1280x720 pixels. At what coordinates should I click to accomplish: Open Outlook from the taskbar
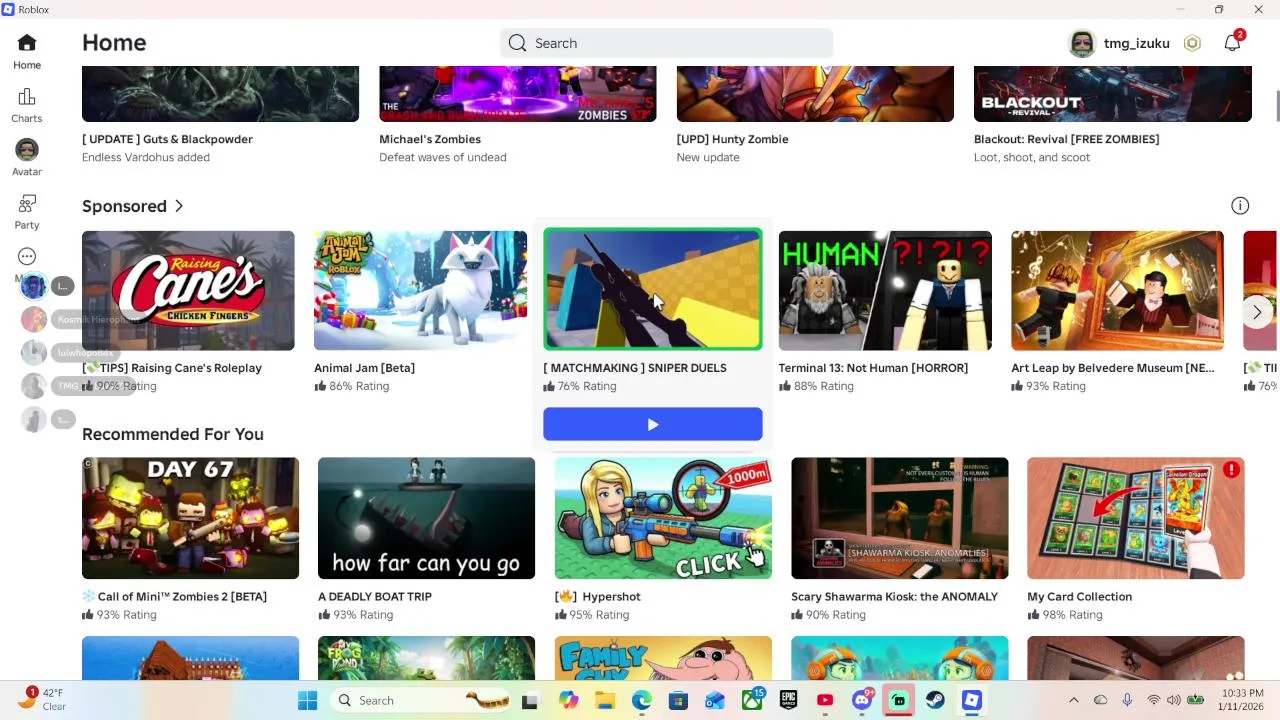coord(715,700)
